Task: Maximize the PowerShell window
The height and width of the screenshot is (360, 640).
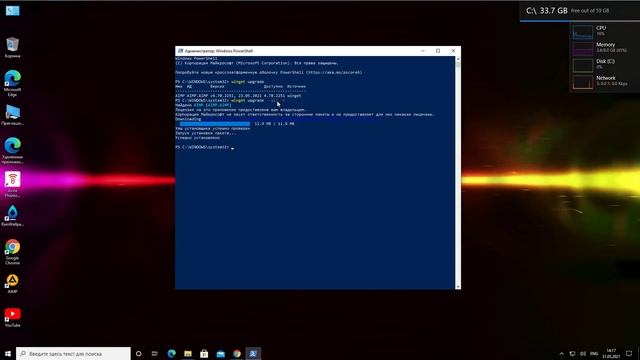Action: (438, 51)
